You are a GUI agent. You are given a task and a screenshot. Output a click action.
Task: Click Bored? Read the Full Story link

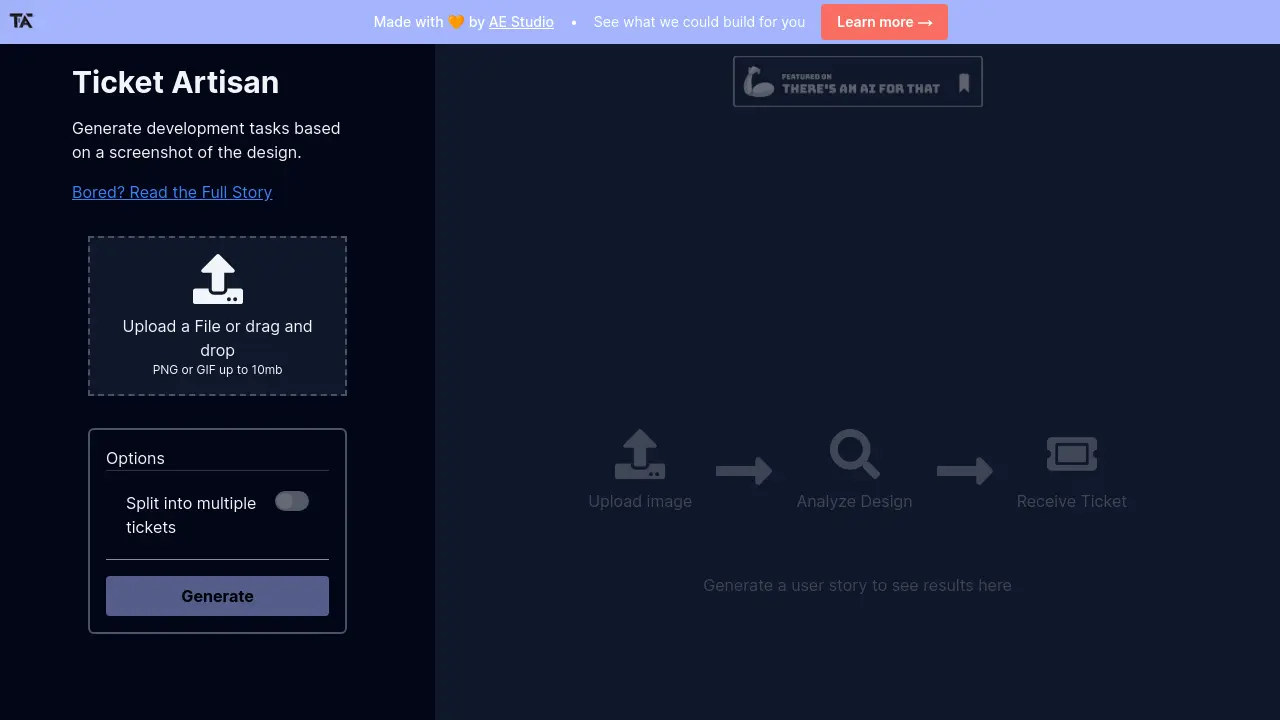[172, 192]
